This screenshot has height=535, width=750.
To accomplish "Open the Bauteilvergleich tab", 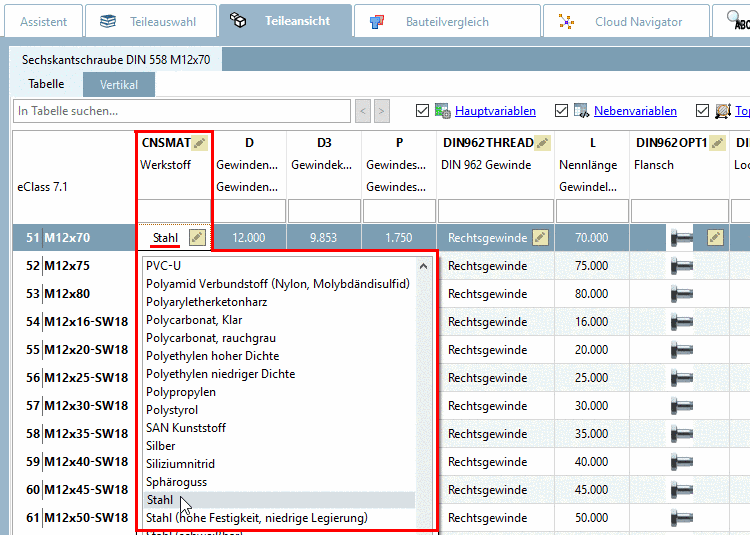I will click(447, 22).
